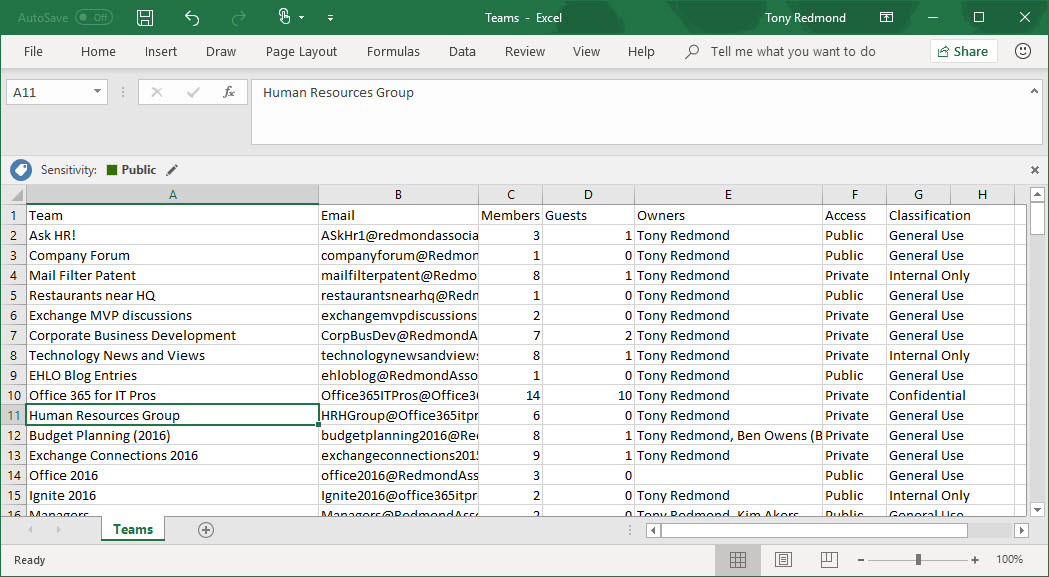Open the Page Layout ribbon tab
This screenshot has width=1049, height=577.
pyautogui.click(x=301, y=52)
